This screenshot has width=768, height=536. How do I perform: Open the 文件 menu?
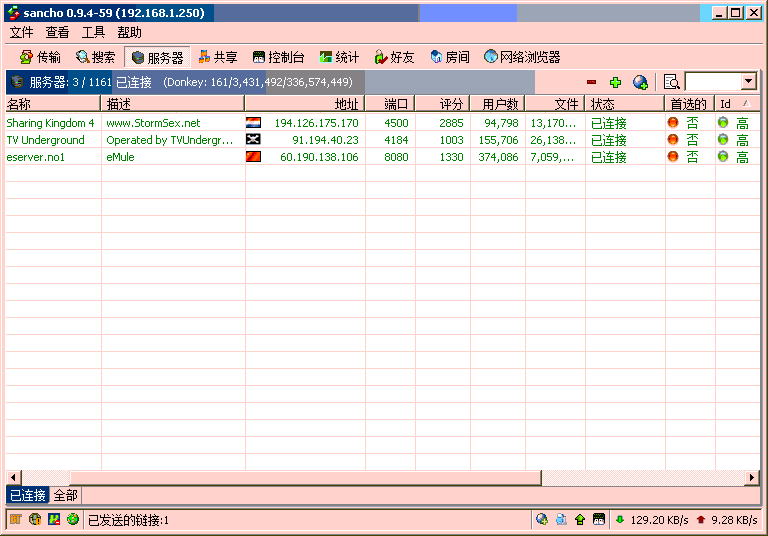click(21, 32)
